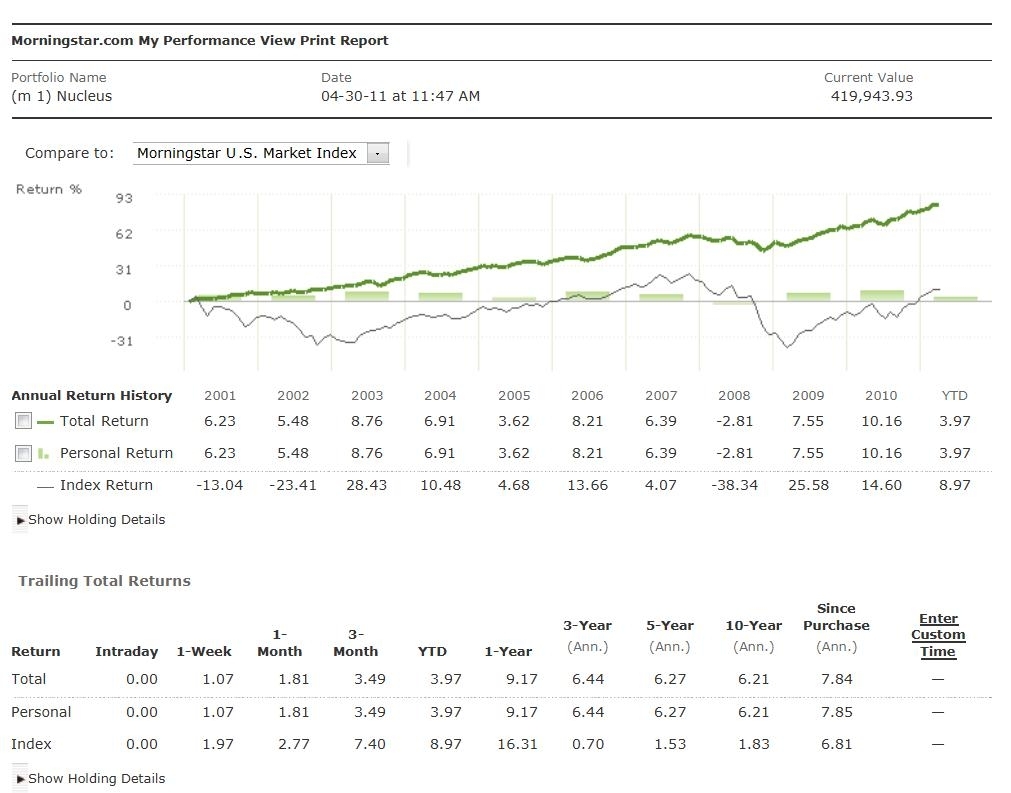Click the Index since purchase value 6.81
Screen dimensions: 1011x793
click(837, 744)
